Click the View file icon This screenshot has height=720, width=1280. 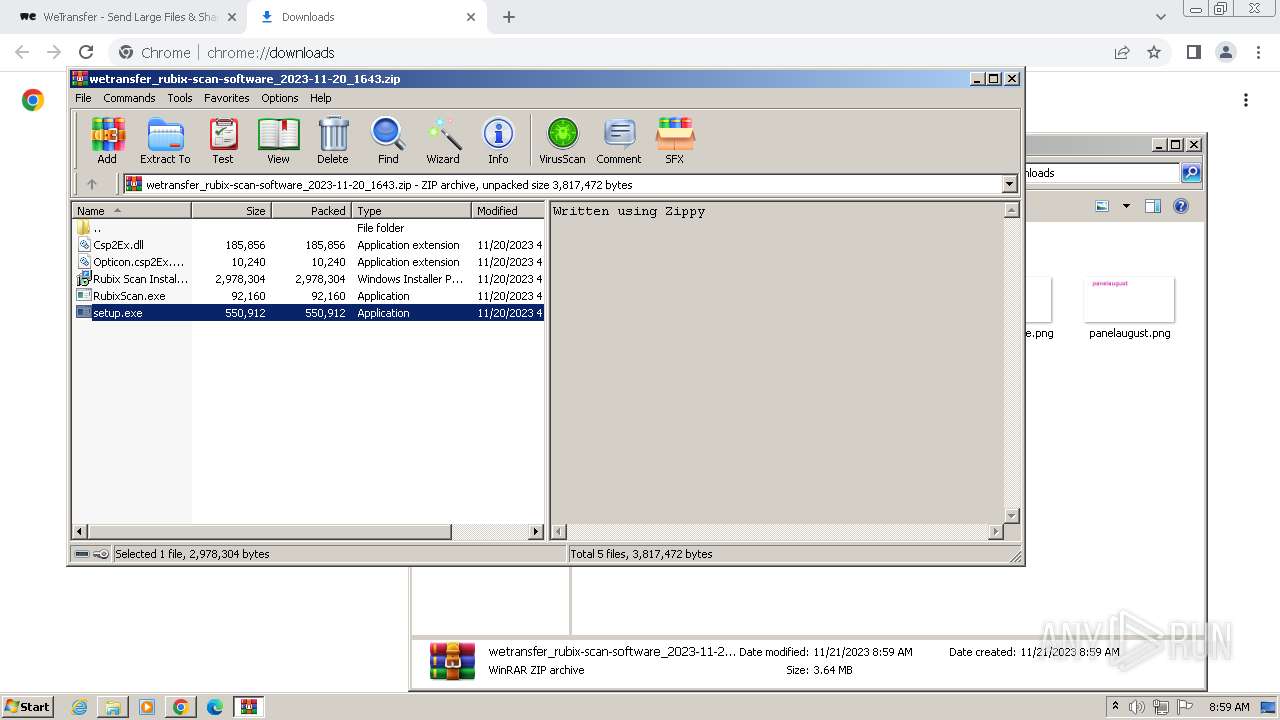pyautogui.click(x=278, y=140)
